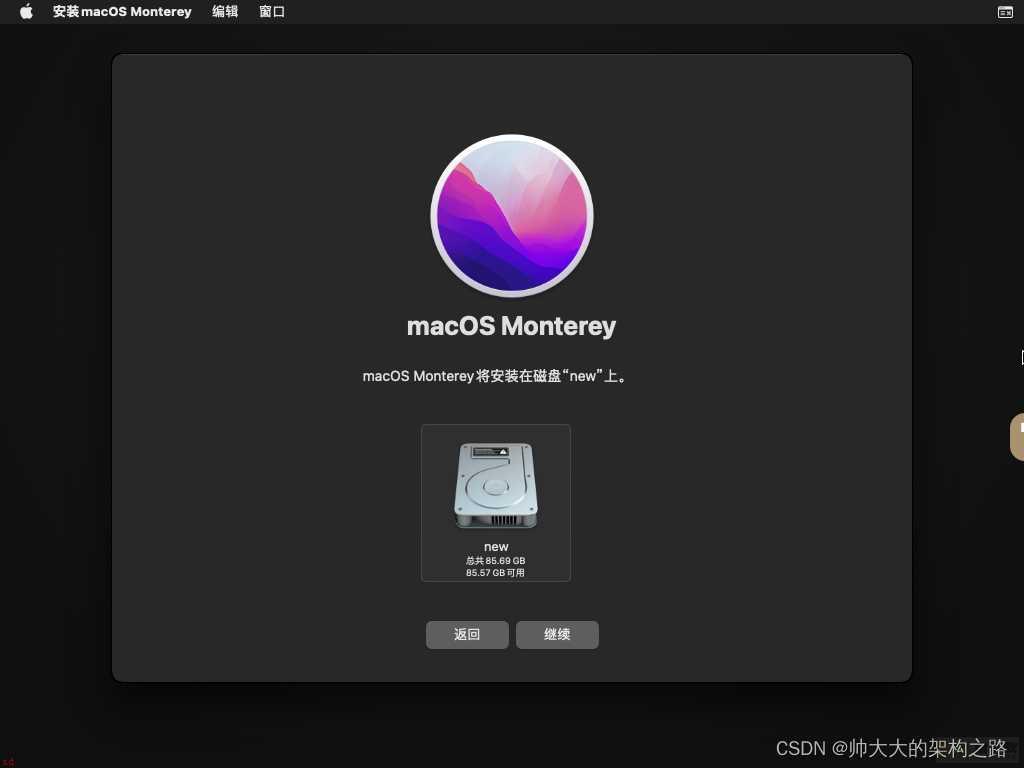Click the 继续 button
This screenshot has width=1024, height=768.
(557, 634)
